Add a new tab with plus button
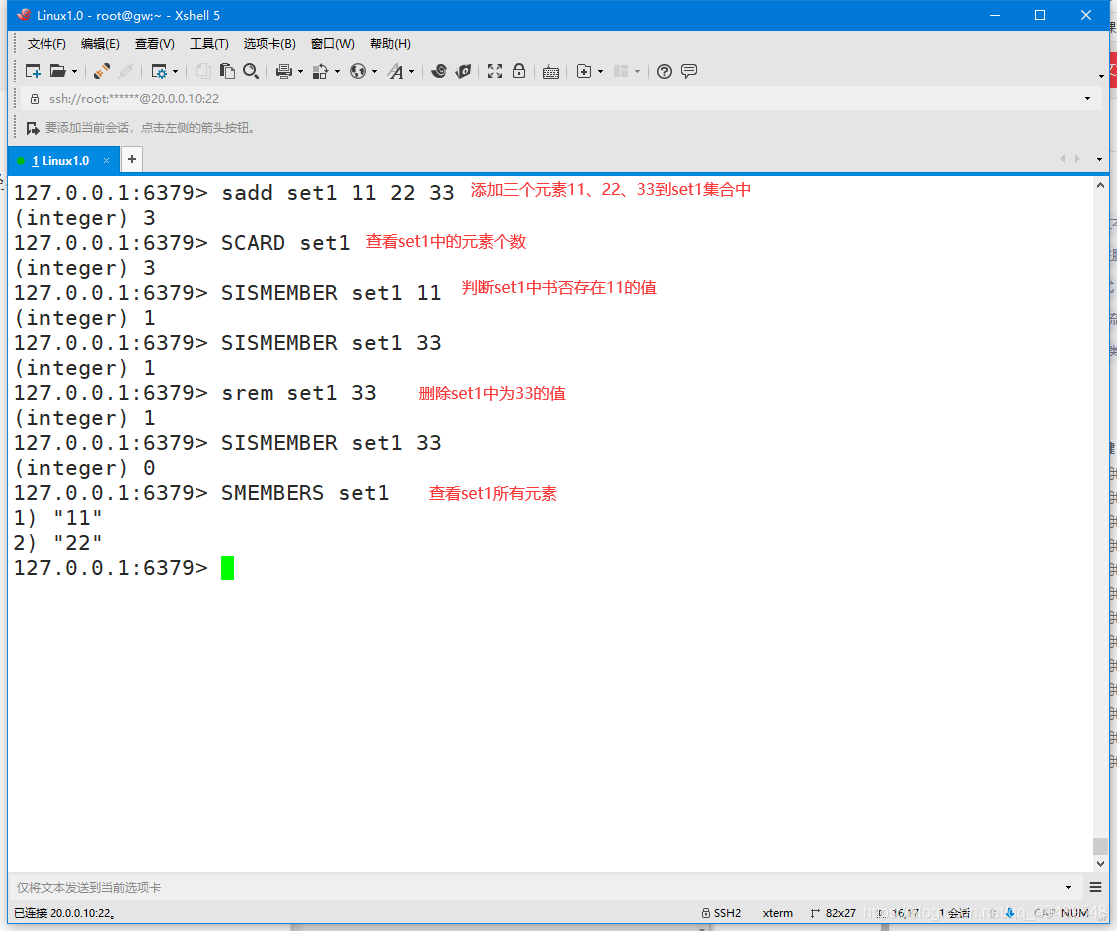Image resolution: width=1117 pixels, height=931 pixels. pos(132,159)
